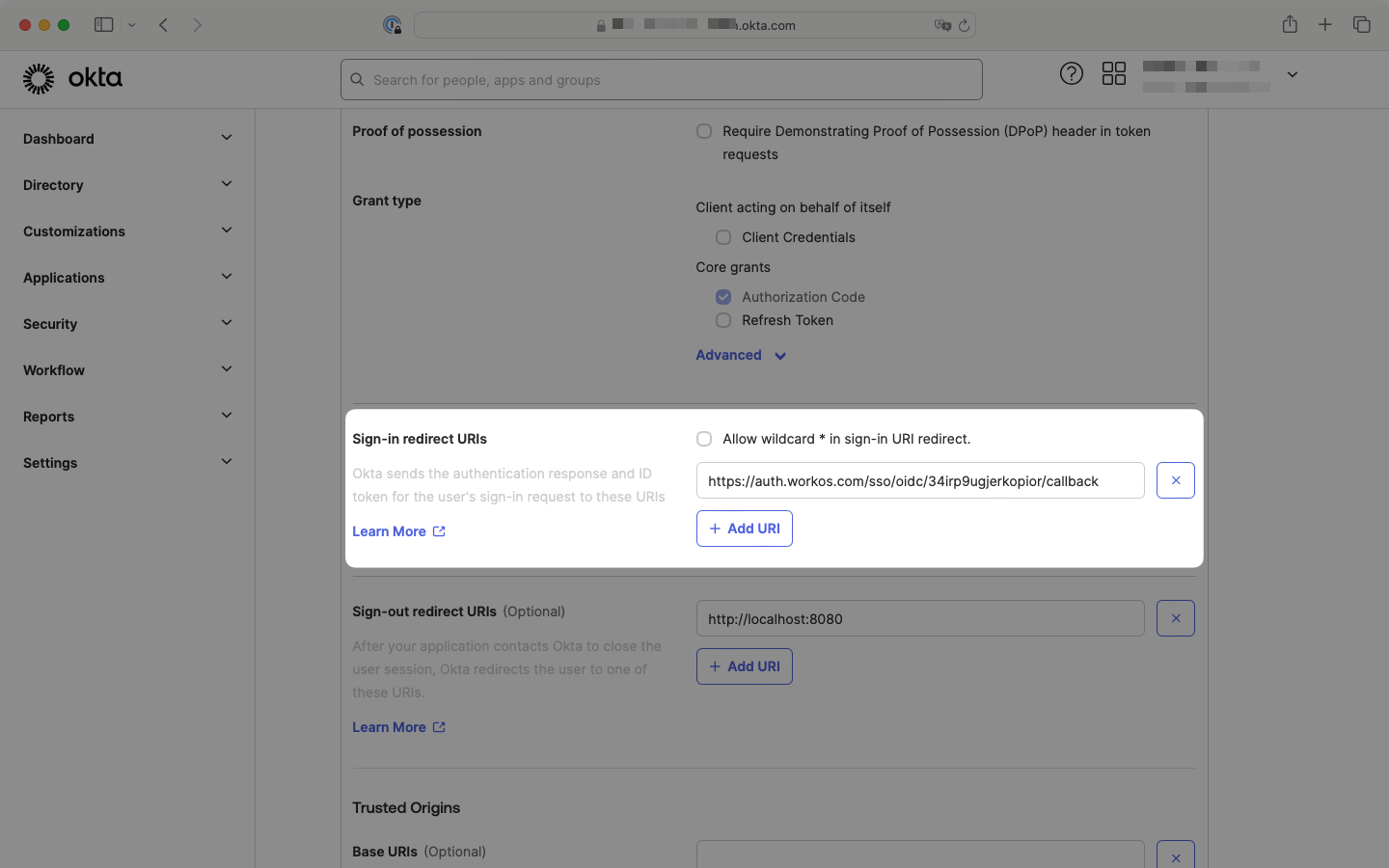Click the Share icon in Safari toolbar

tap(1290, 24)
